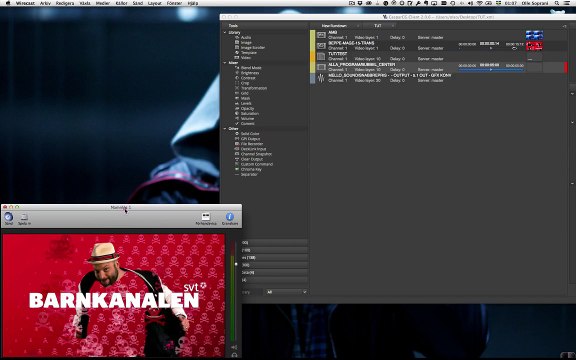Select the DeckLink Input tool
Image resolution: width=576 pixels, height=360 pixels.
pos(253,149)
